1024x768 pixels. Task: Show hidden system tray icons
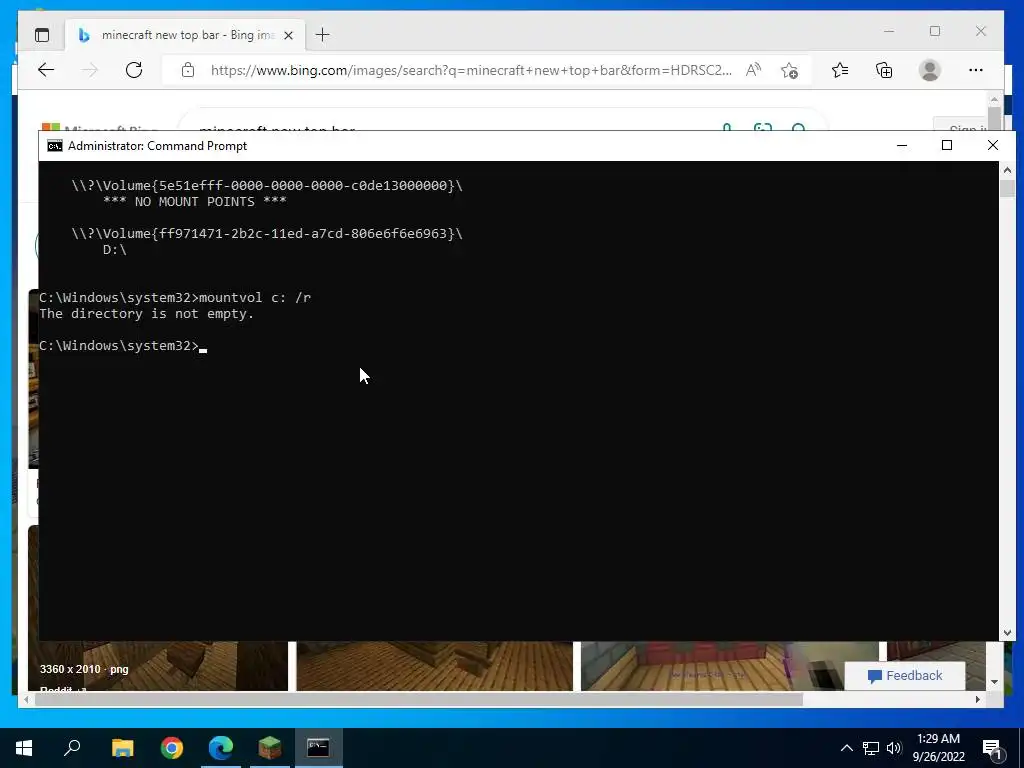click(x=846, y=748)
